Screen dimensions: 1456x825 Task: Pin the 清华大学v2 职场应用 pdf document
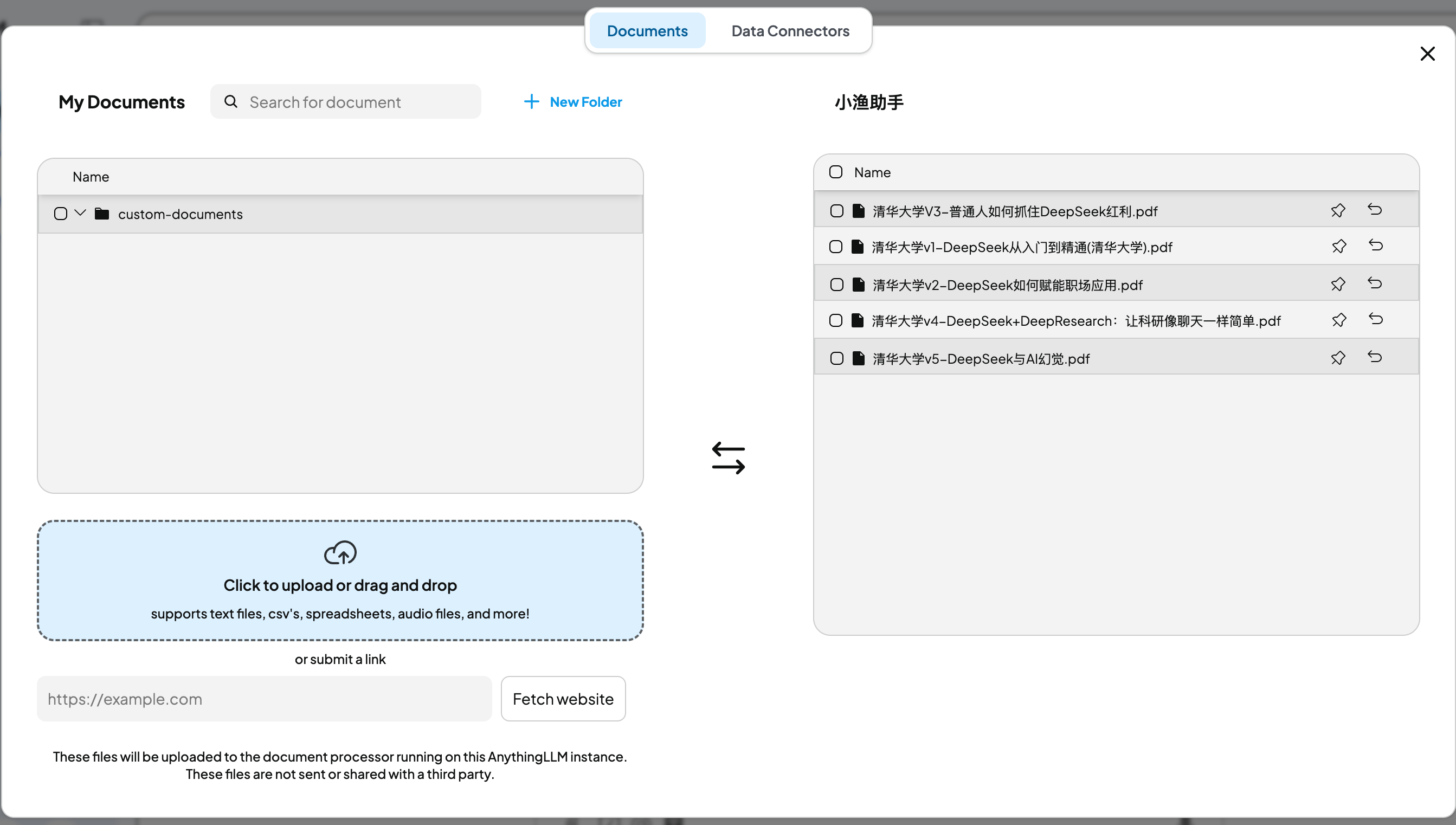point(1338,284)
